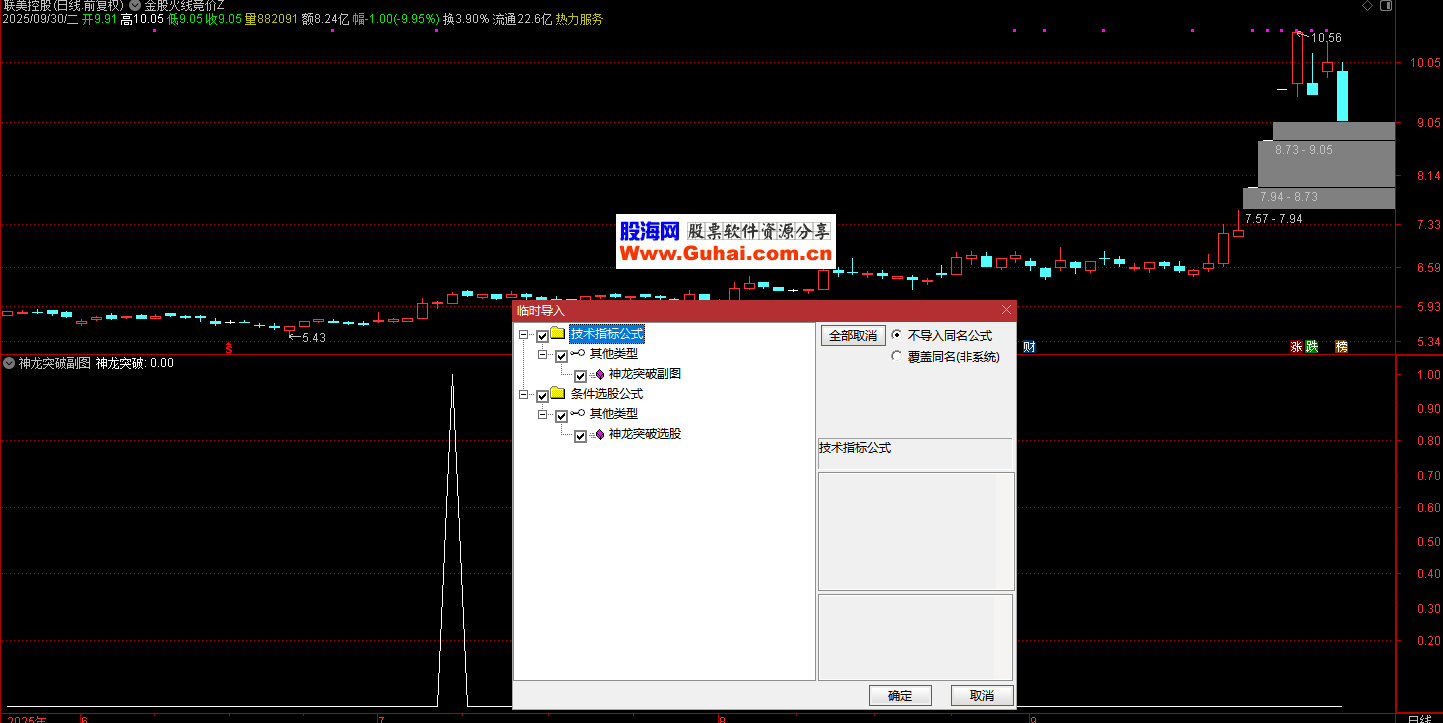Uncheck the 神龙突破副图 checkbox
The image size is (1443, 723).
(580, 376)
